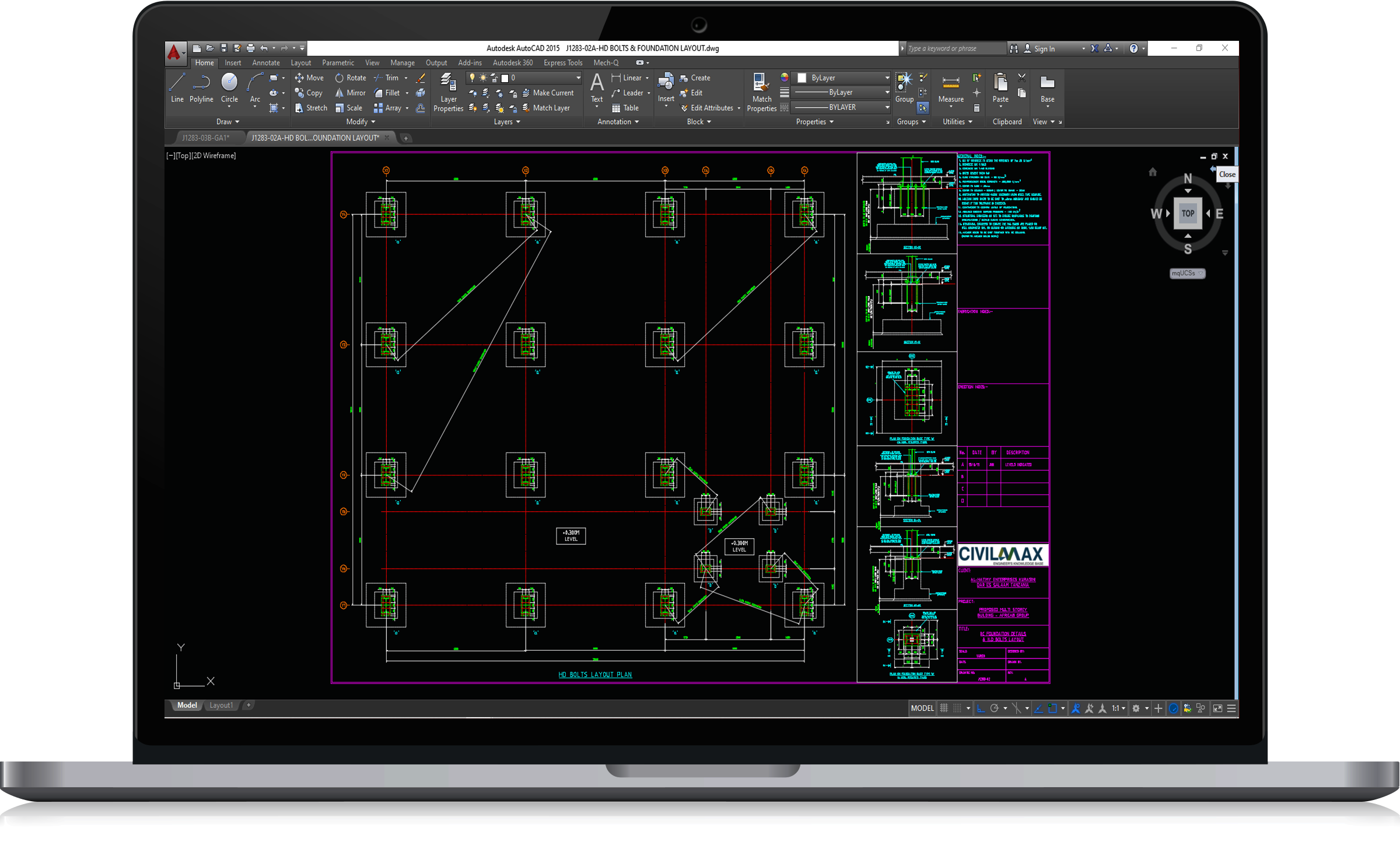Switch to the Parametric ribbon tab
Viewport: 1400px width, 842px height.
(x=338, y=62)
